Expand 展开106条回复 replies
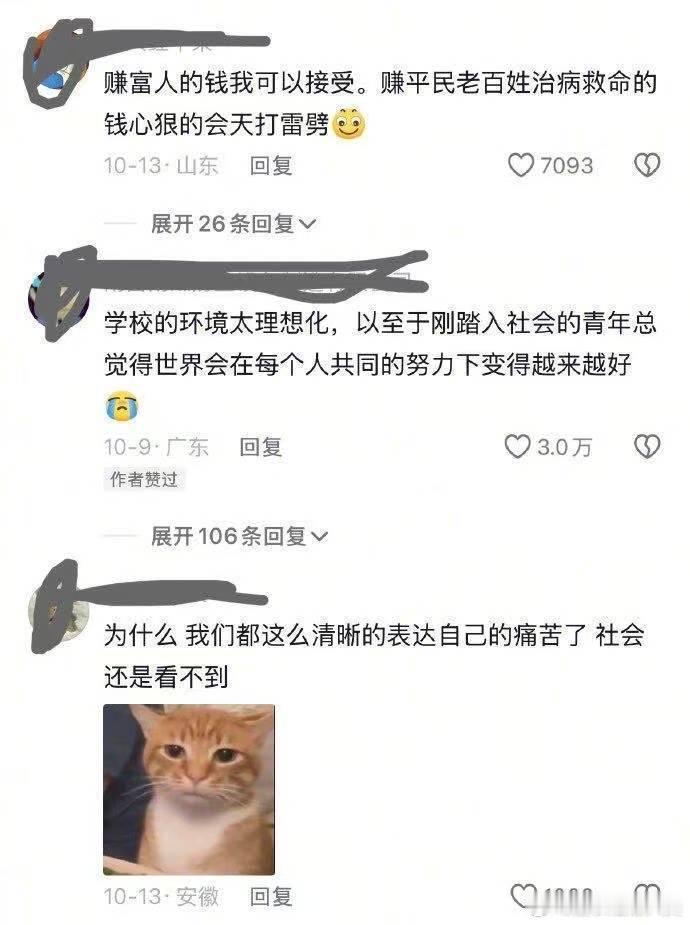 (x=239, y=536)
